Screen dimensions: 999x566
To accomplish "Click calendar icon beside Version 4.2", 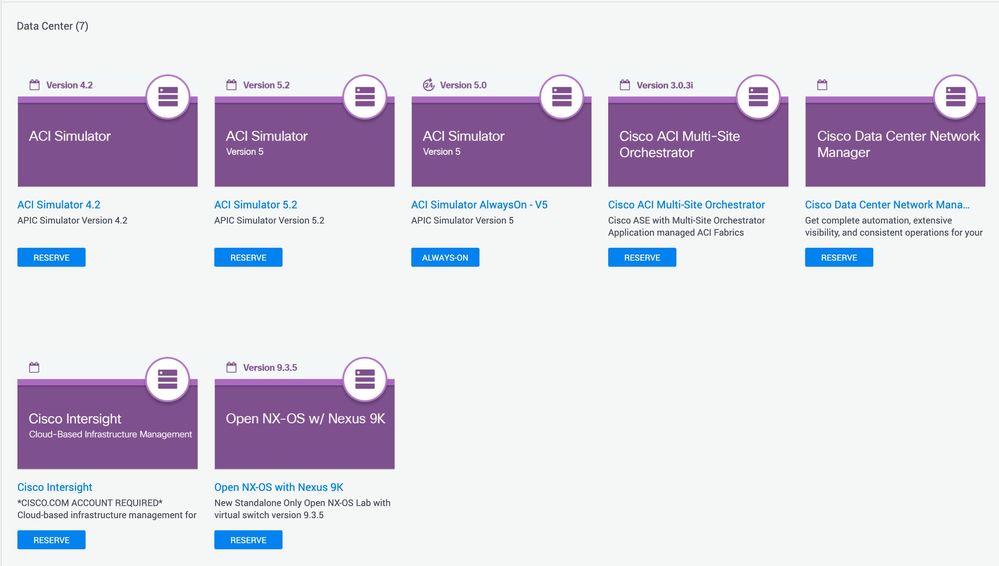I will [x=34, y=85].
